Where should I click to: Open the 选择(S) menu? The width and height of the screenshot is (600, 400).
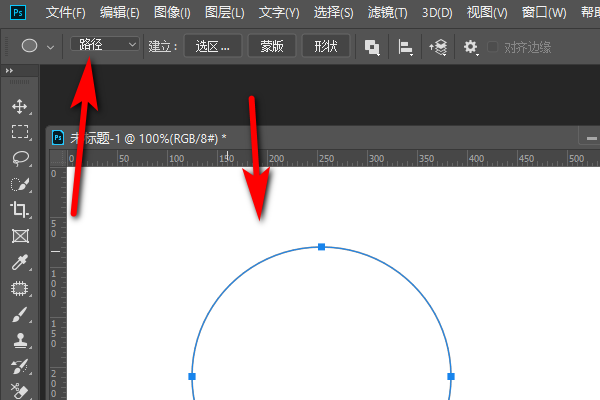(x=333, y=13)
